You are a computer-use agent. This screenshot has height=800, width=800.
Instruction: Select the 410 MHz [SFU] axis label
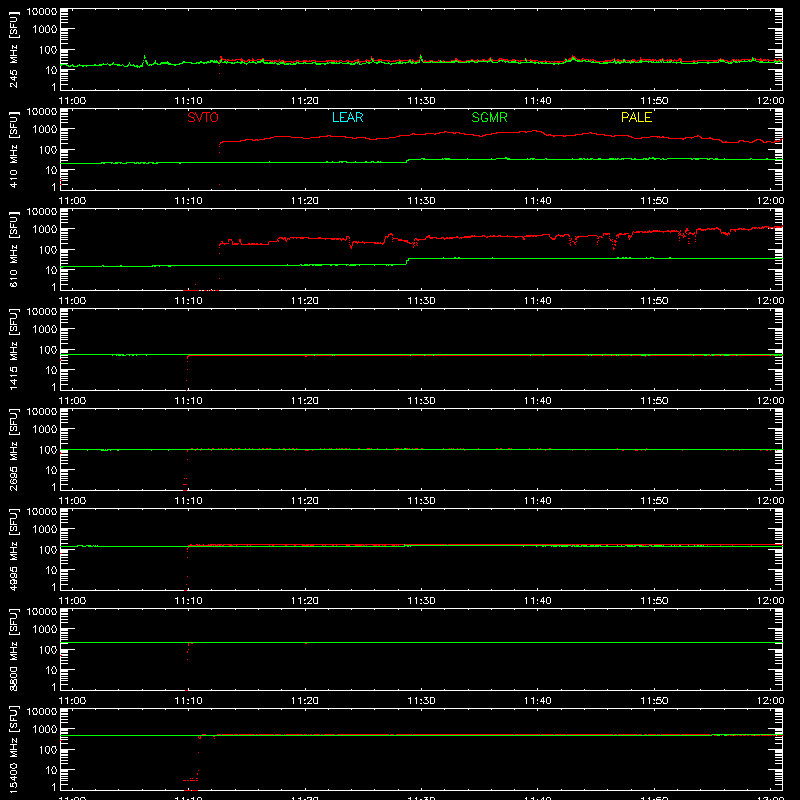(14, 151)
